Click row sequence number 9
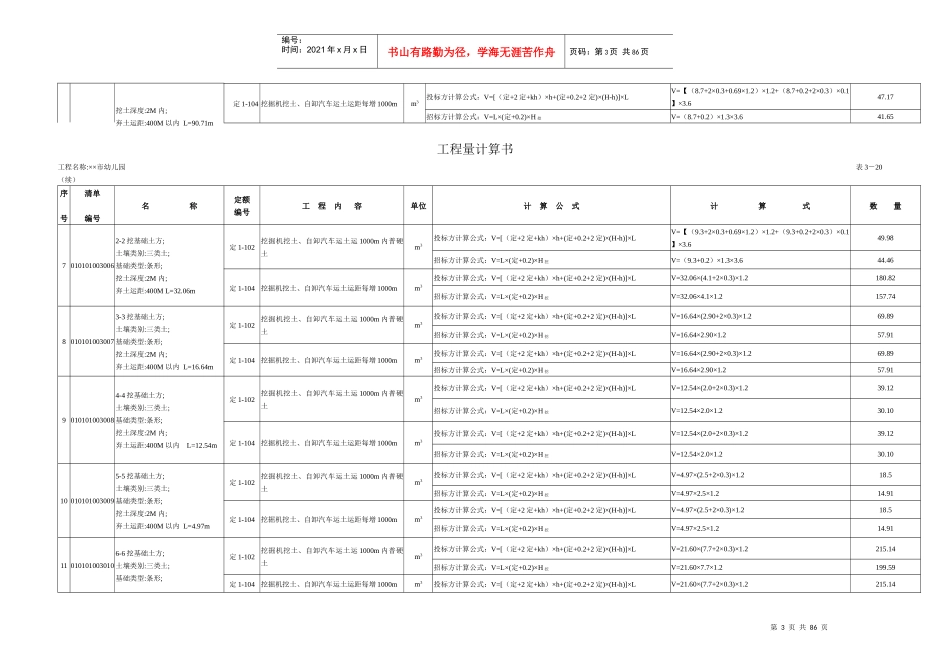950x671 pixels. [64, 420]
